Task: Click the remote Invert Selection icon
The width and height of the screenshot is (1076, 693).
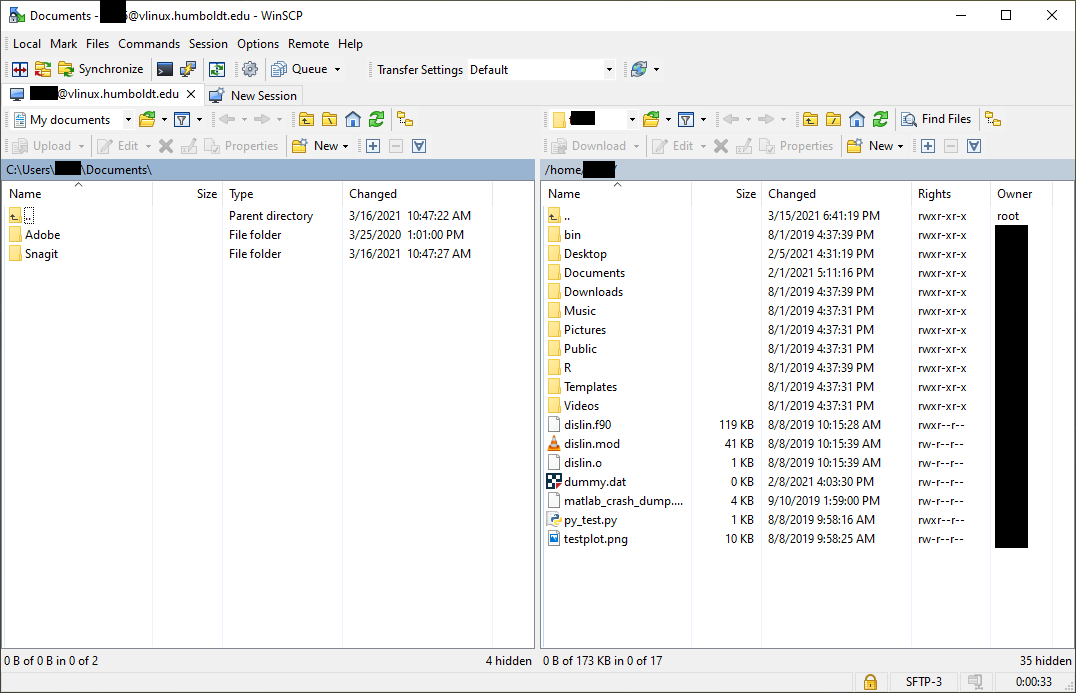Action: pos(974,145)
